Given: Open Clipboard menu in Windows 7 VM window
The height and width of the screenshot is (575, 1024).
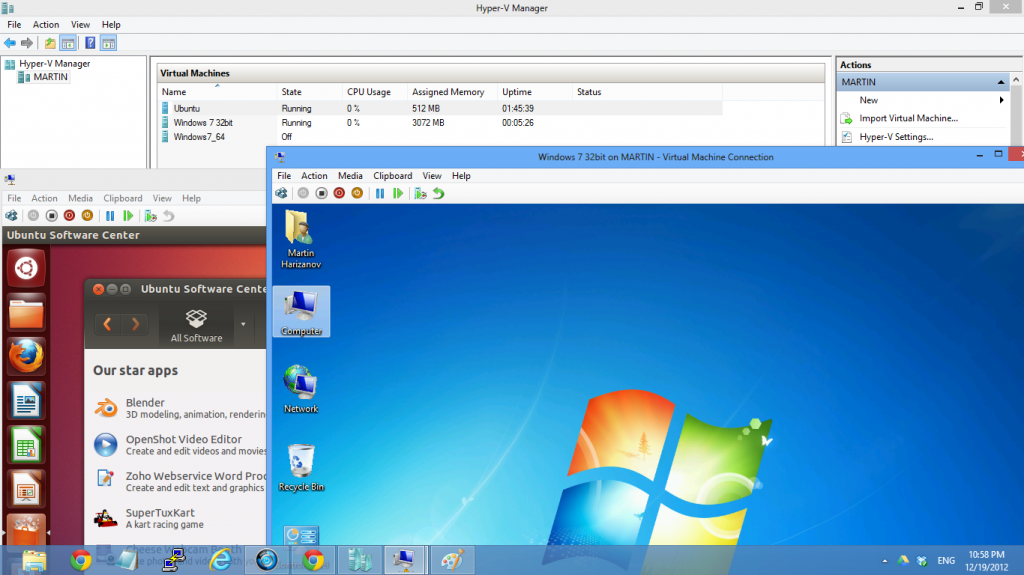Looking at the screenshot, I should point(392,176).
